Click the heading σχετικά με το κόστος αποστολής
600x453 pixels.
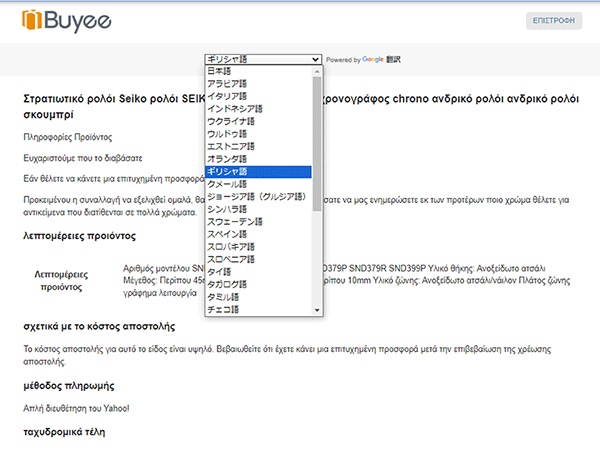[99, 327]
